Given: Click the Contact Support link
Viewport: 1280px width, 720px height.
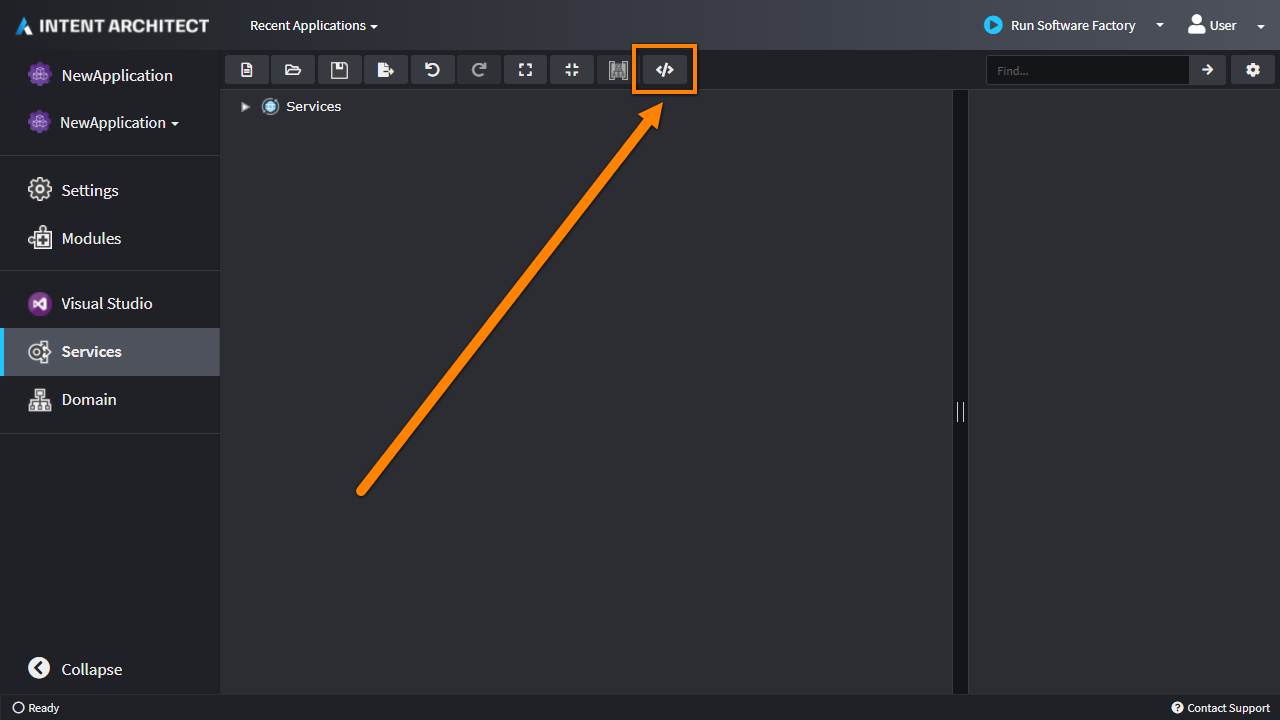Looking at the screenshot, I should pyautogui.click(x=1220, y=708).
